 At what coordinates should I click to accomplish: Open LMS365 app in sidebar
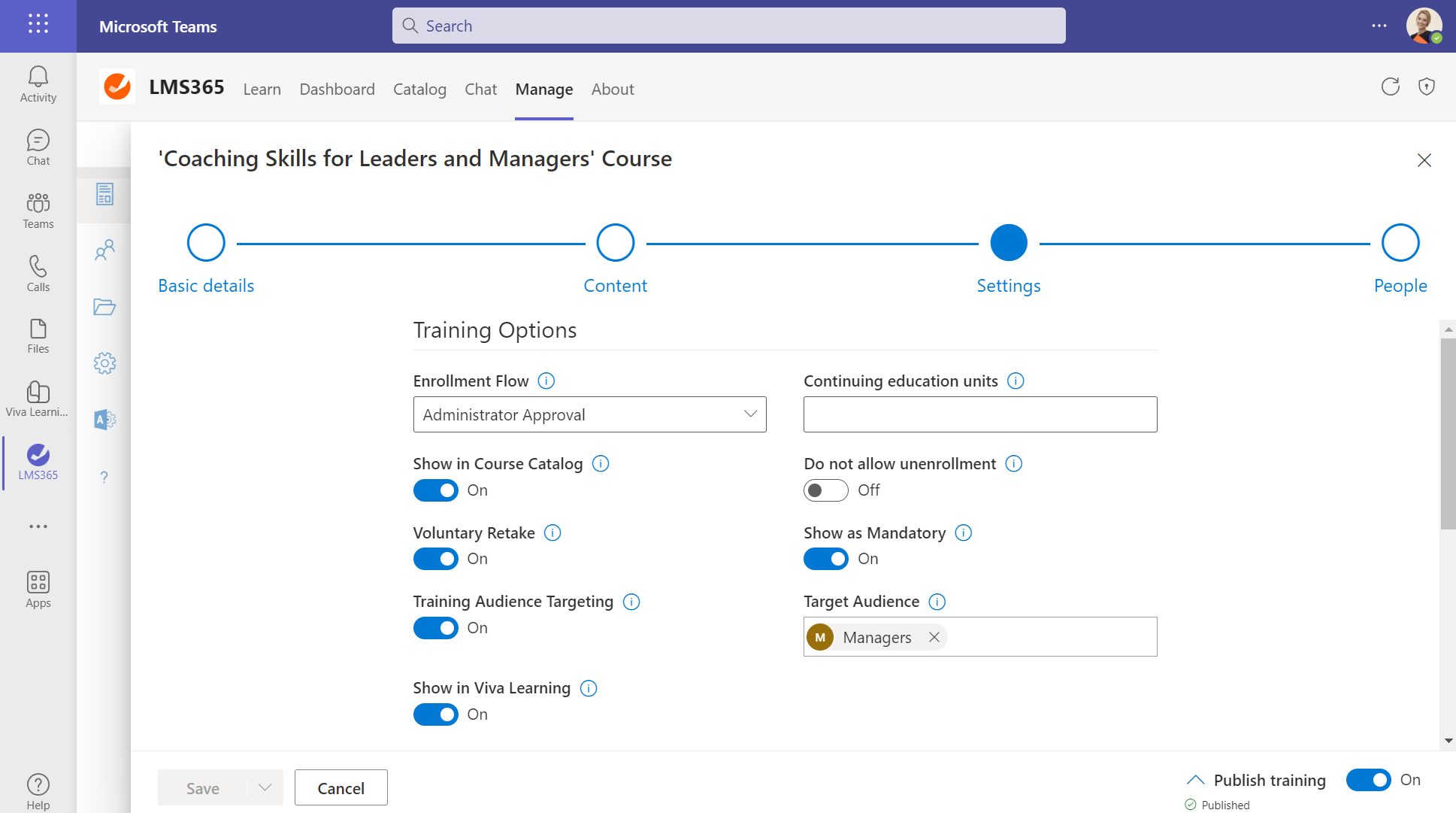(38, 463)
